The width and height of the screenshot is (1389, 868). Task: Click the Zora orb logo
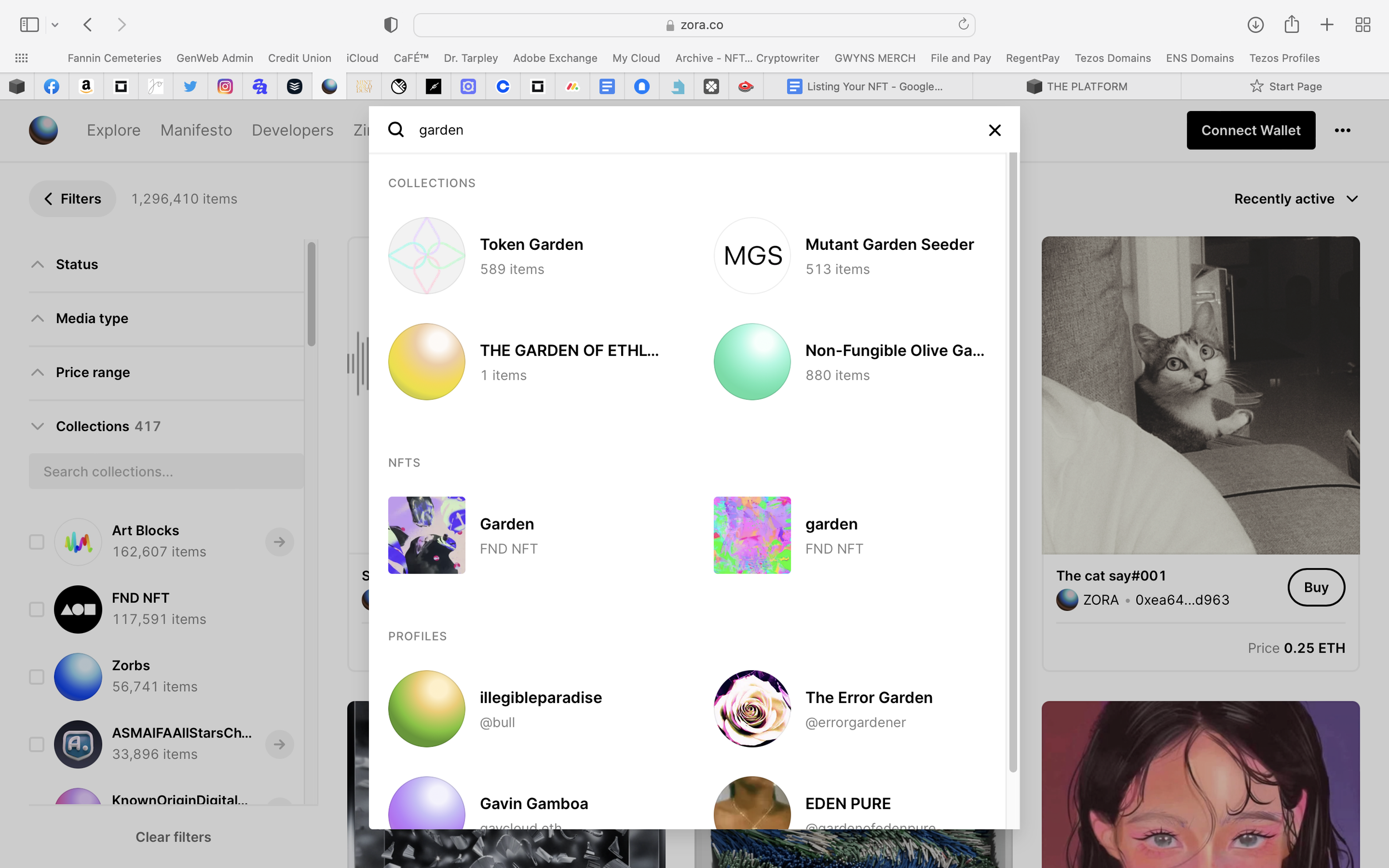click(43, 131)
